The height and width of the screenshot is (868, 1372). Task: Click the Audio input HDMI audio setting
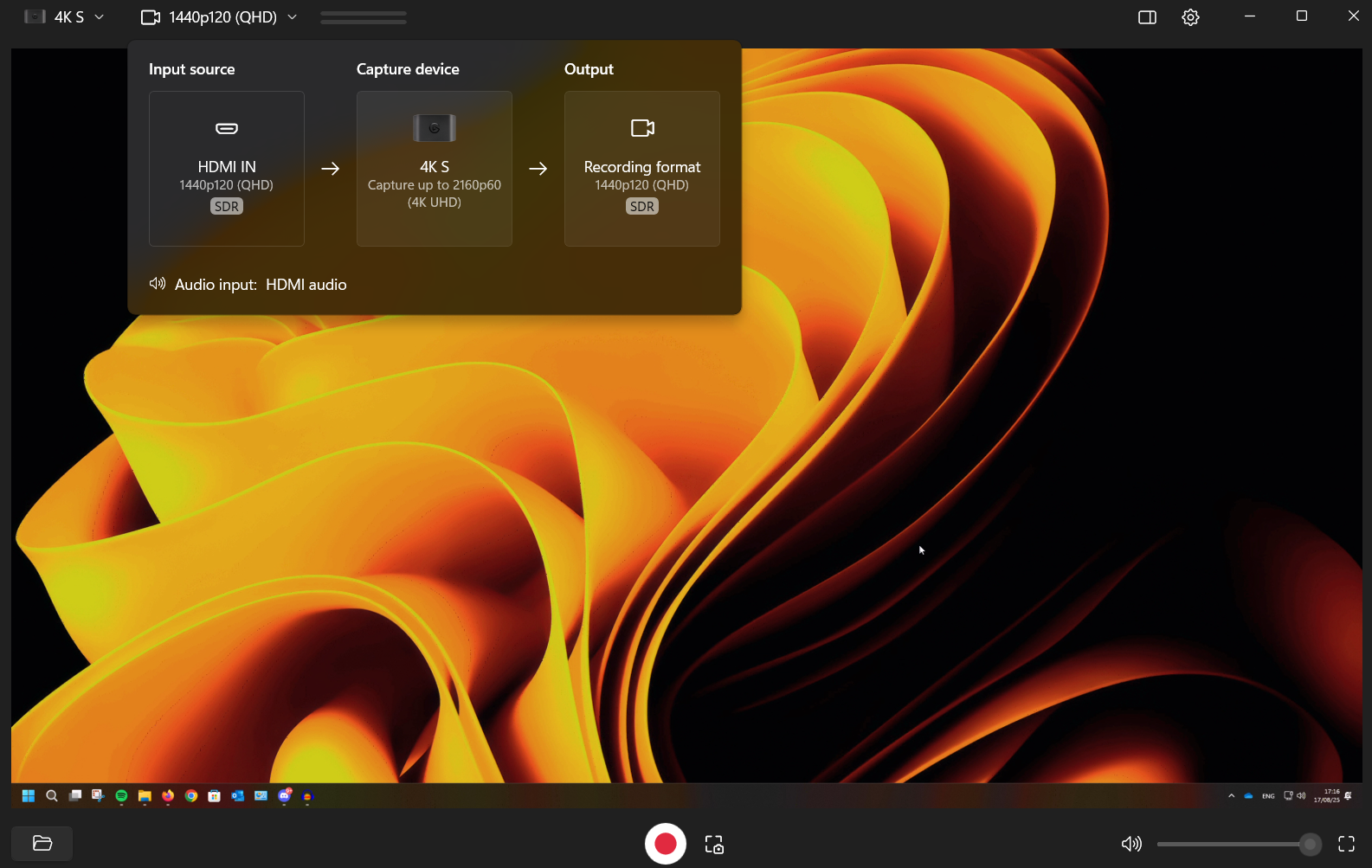point(260,285)
